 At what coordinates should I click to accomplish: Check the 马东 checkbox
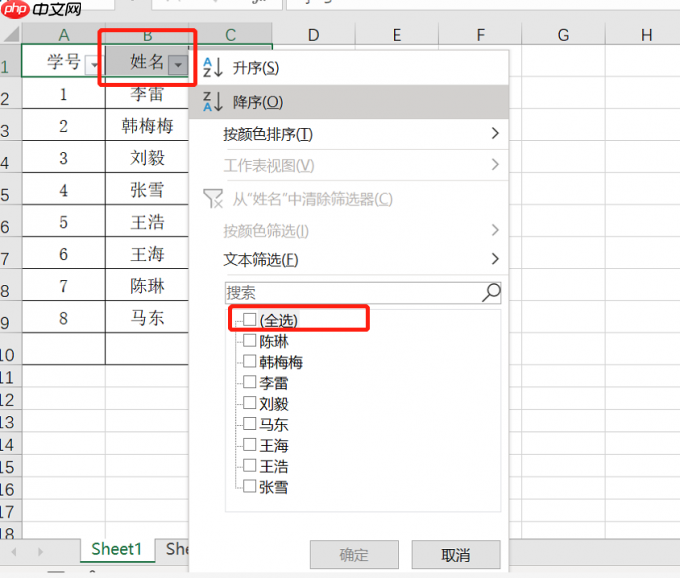pos(249,424)
